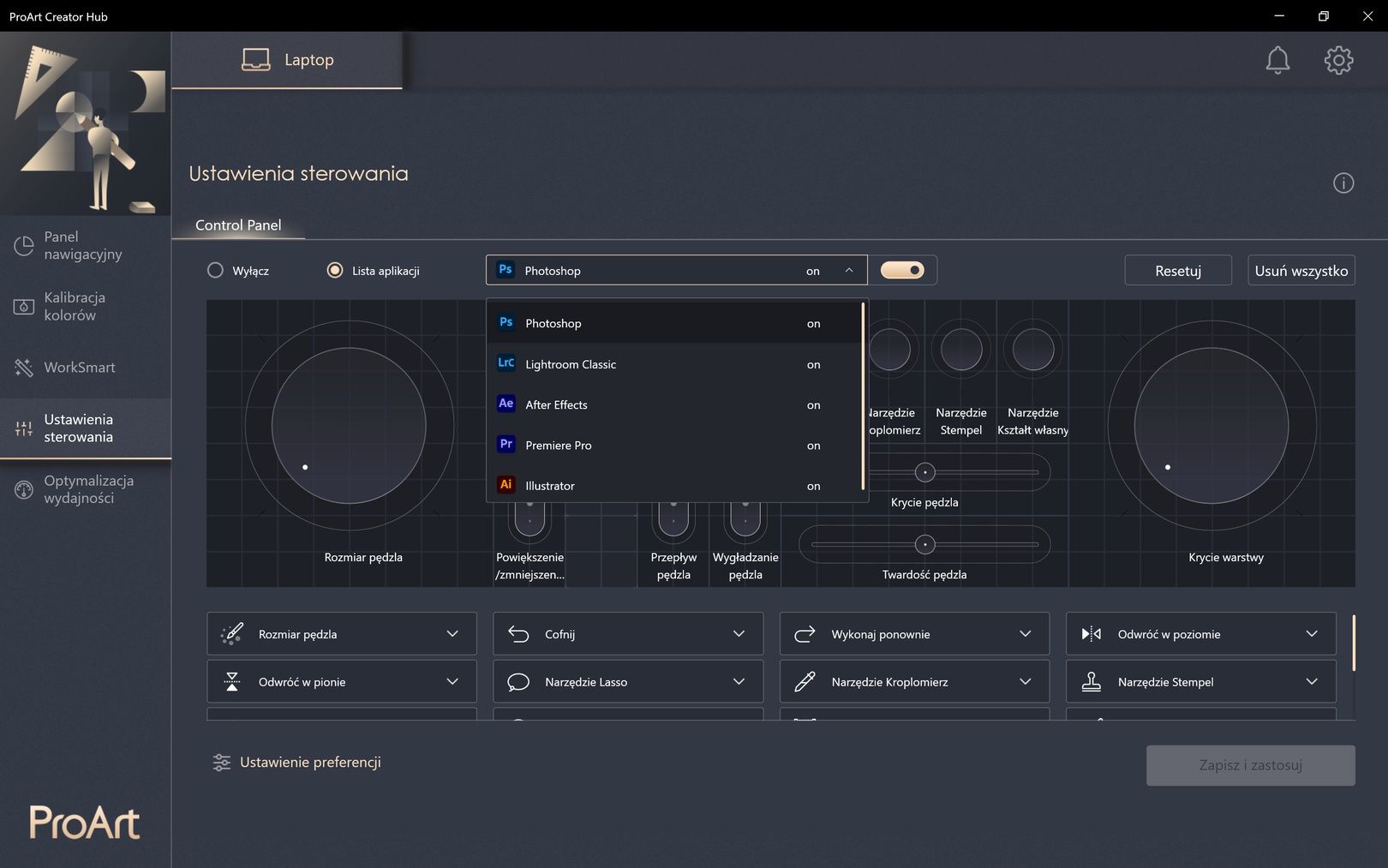This screenshot has height=868, width=1388.
Task: Expand the Odwróć w pionie dropdown
Action: coord(452,682)
